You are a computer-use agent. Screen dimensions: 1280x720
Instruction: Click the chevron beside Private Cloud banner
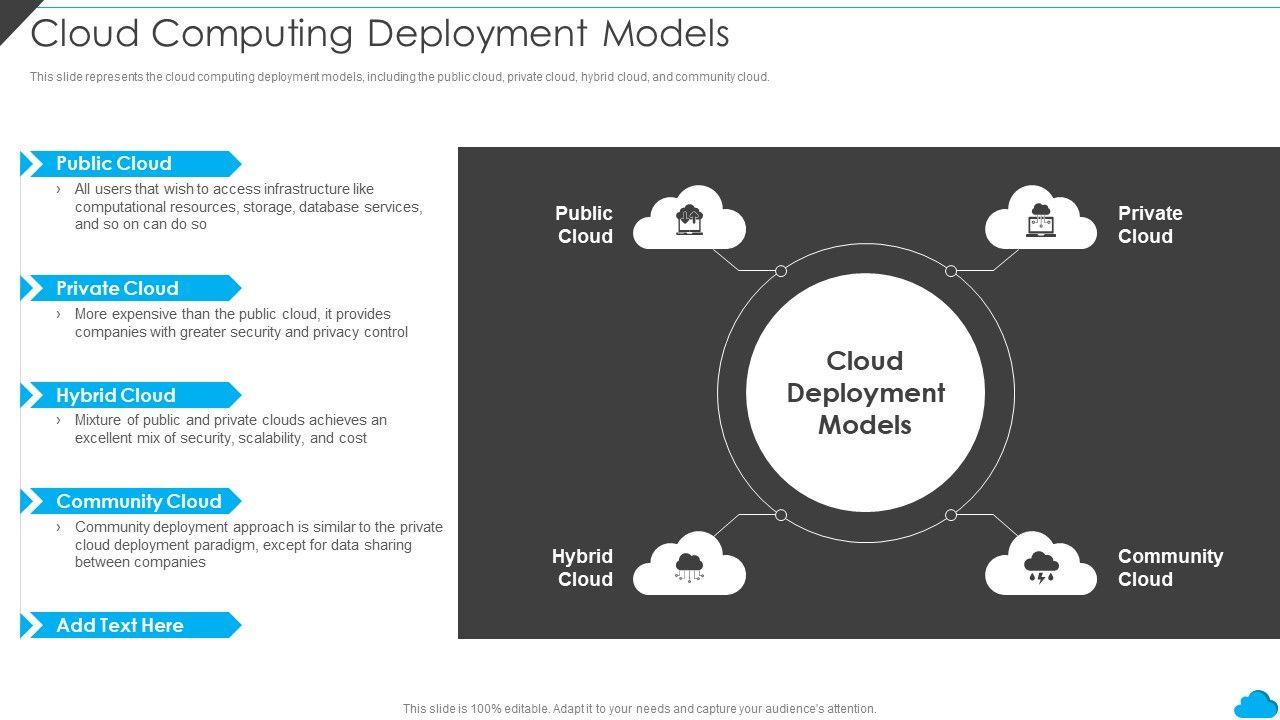pyautogui.click(x=32, y=289)
